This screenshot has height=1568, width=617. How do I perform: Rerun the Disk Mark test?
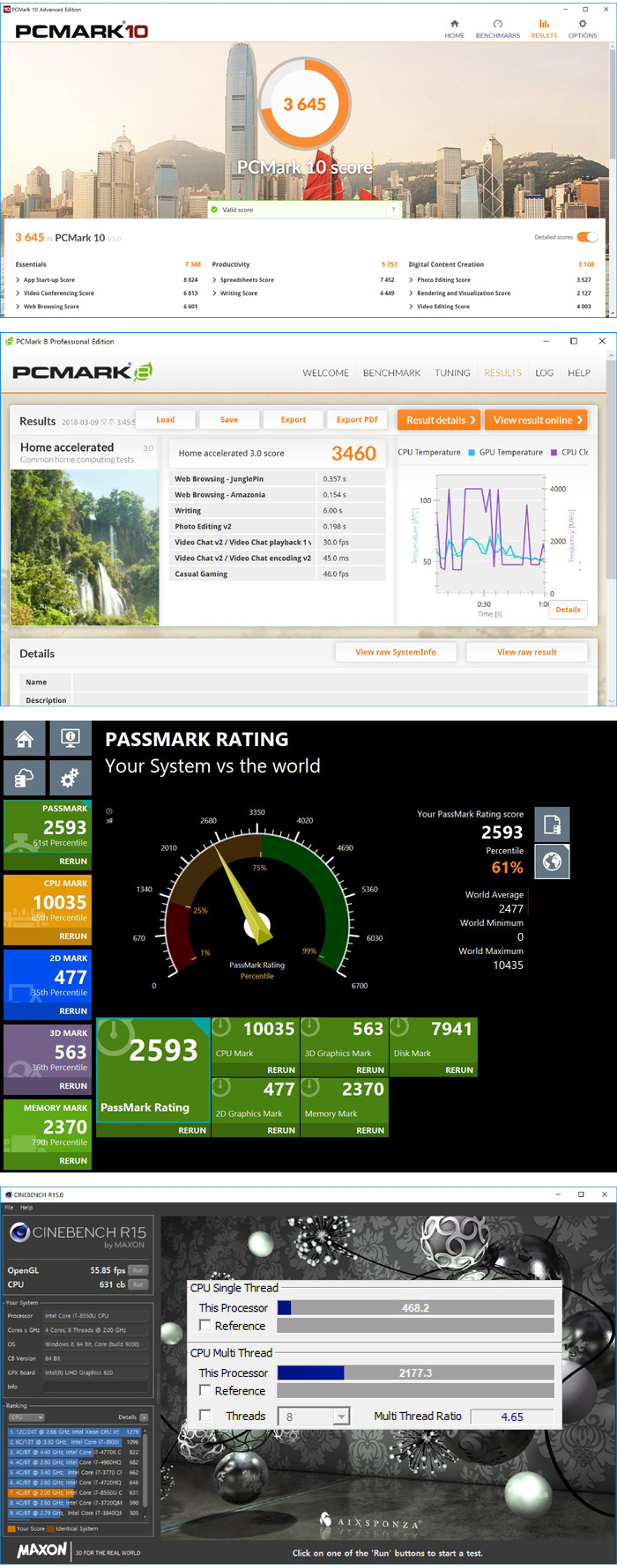click(x=458, y=1070)
